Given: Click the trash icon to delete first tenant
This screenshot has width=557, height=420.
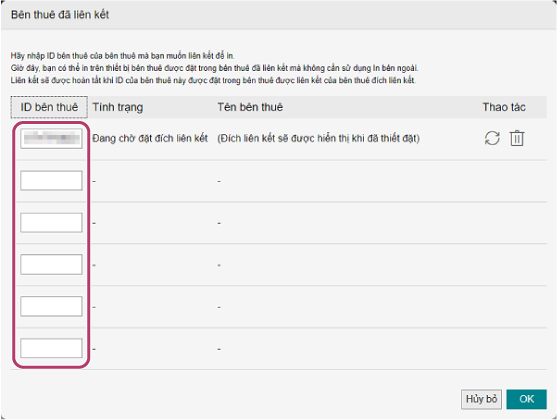Looking at the screenshot, I should coord(517,138).
